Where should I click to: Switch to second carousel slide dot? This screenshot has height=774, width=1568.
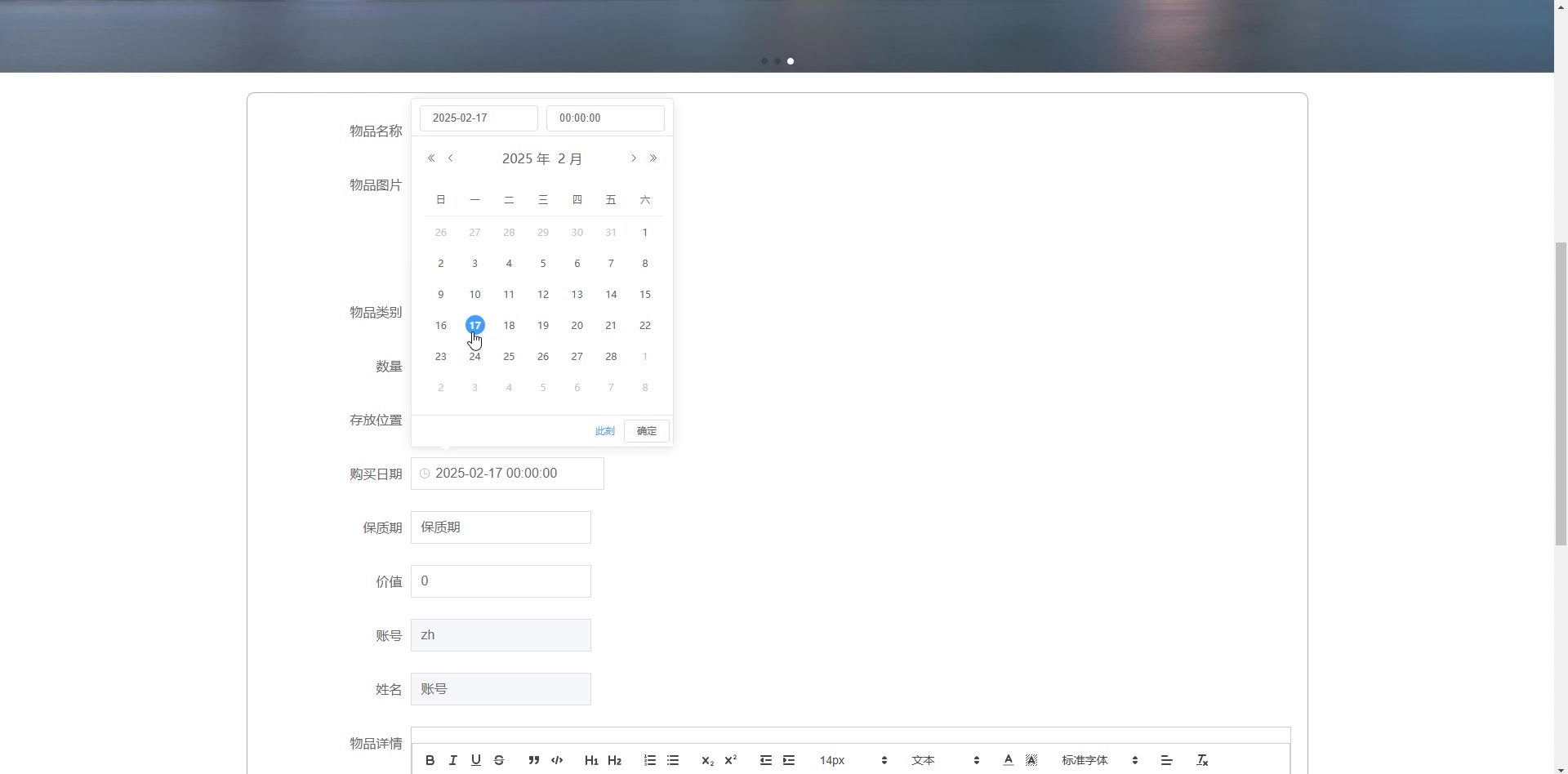(777, 61)
